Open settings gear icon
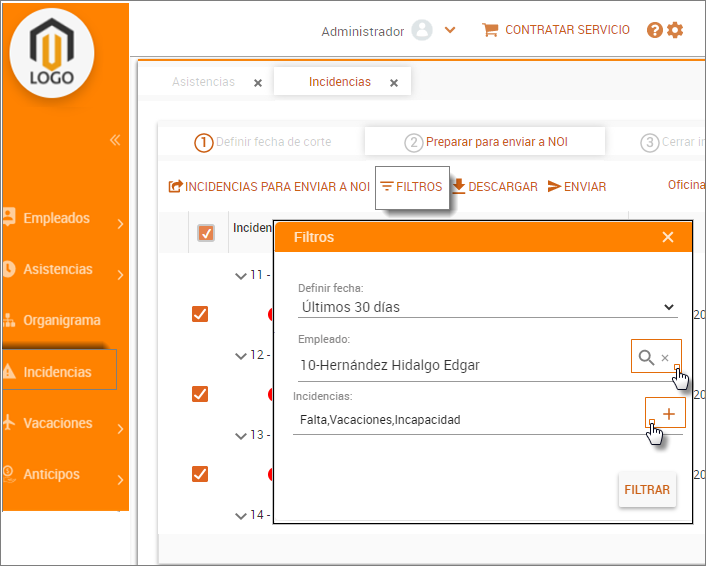 click(675, 30)
